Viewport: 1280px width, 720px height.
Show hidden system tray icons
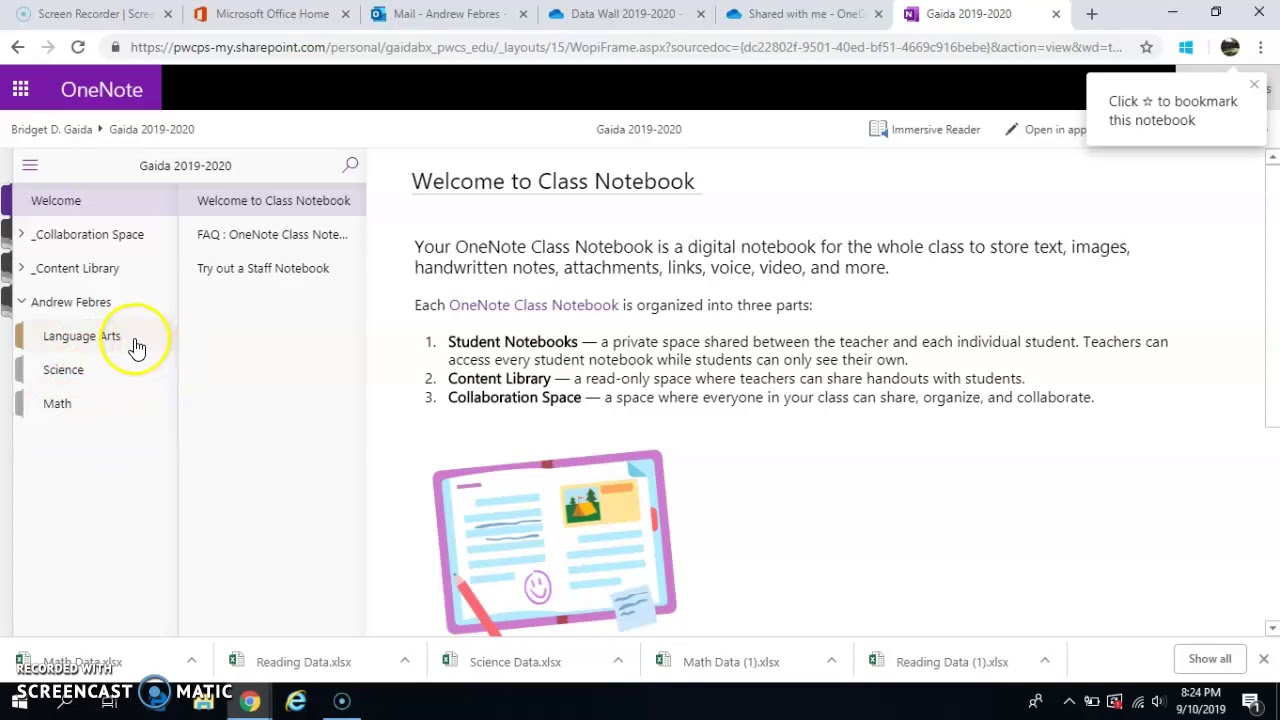(1069, 702)
